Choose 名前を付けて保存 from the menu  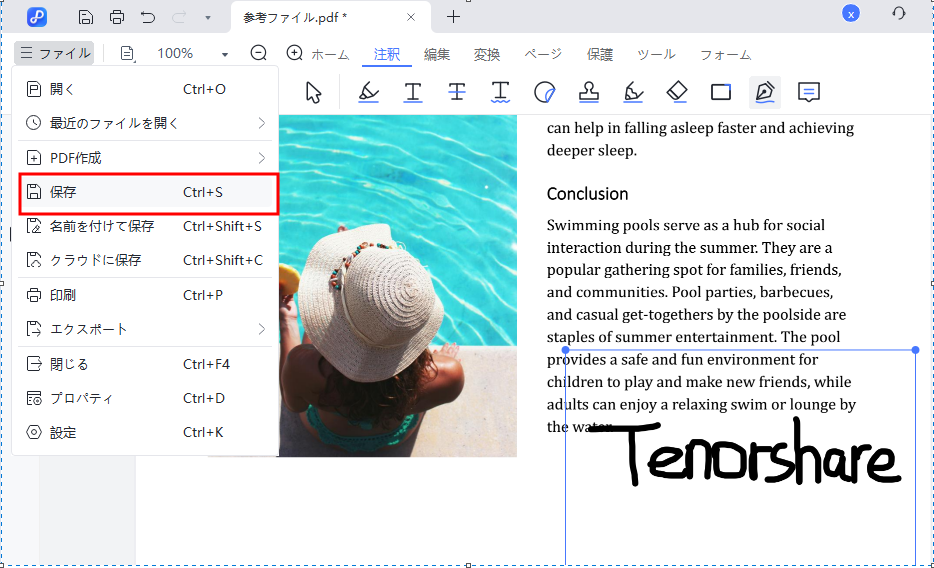pos(102,226)
